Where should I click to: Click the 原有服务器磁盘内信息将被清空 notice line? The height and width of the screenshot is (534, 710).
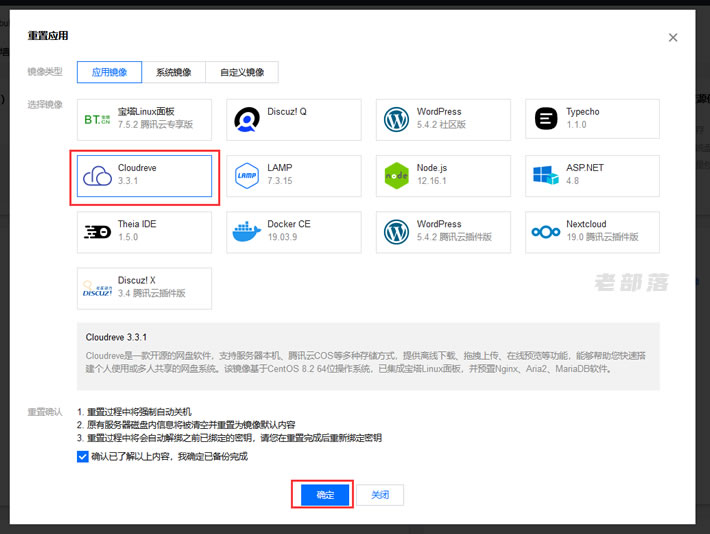click(x=186, y=425)
